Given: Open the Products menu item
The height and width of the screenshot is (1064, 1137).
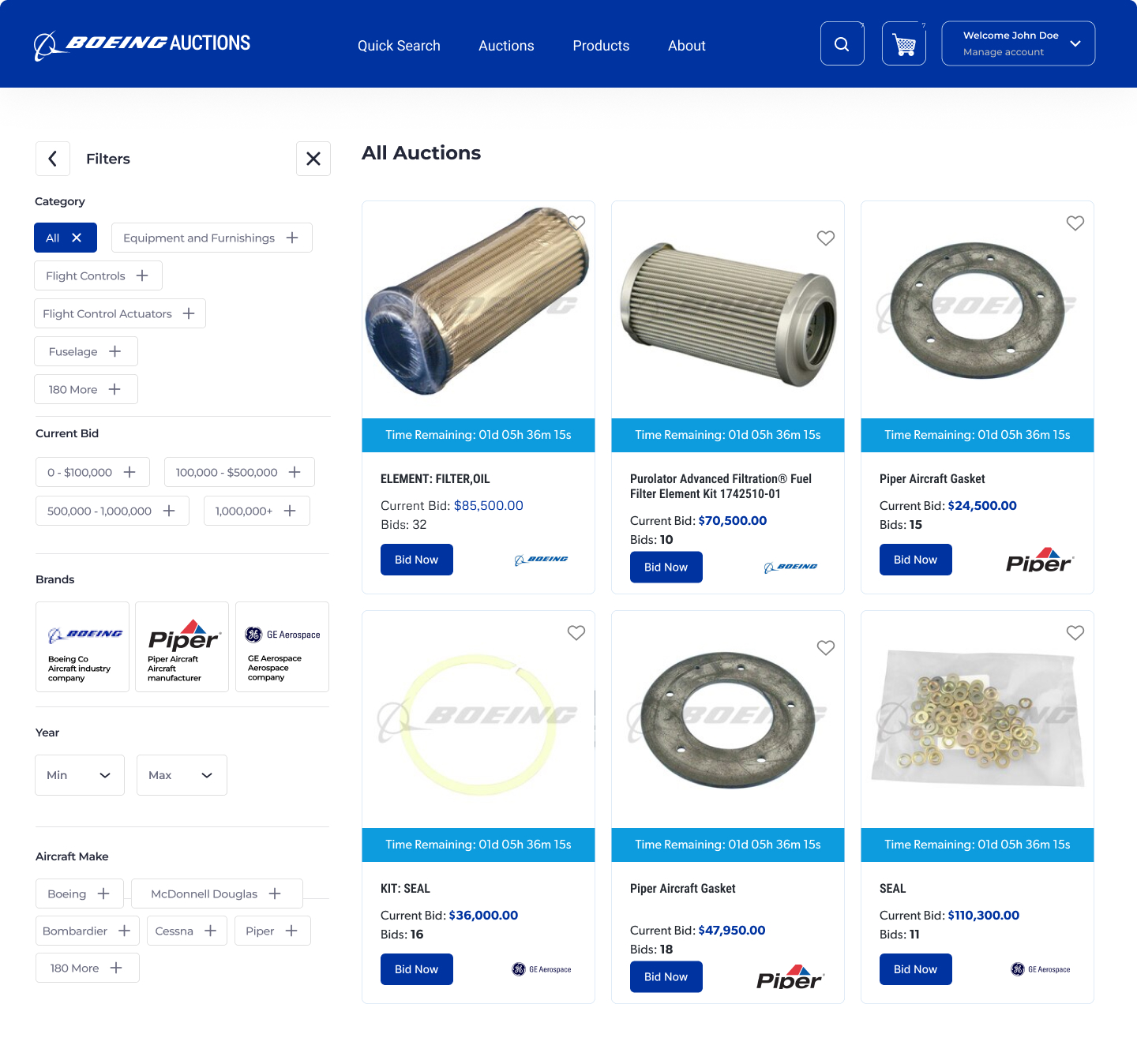Looking at the screenshot, I should [601, 46].
